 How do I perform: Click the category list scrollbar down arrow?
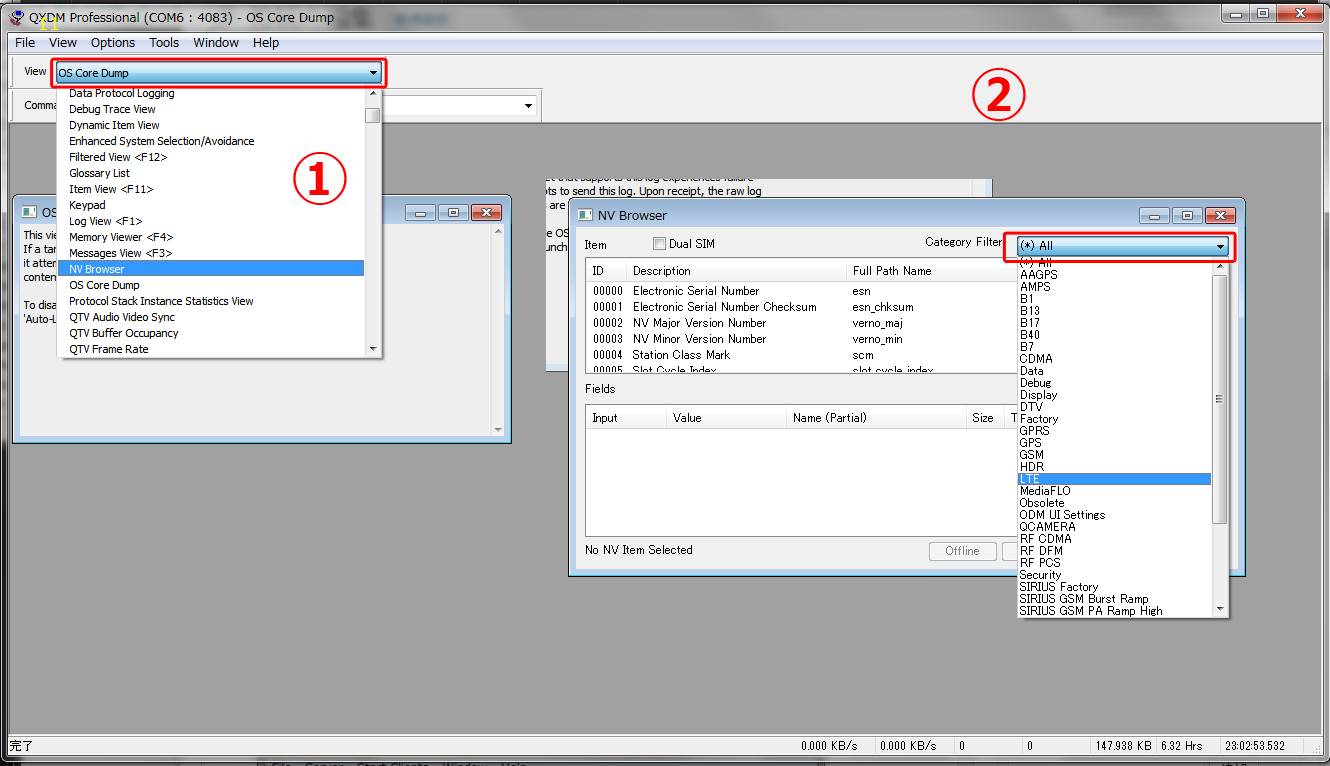pyautogui.click(x=1219, y=609)
